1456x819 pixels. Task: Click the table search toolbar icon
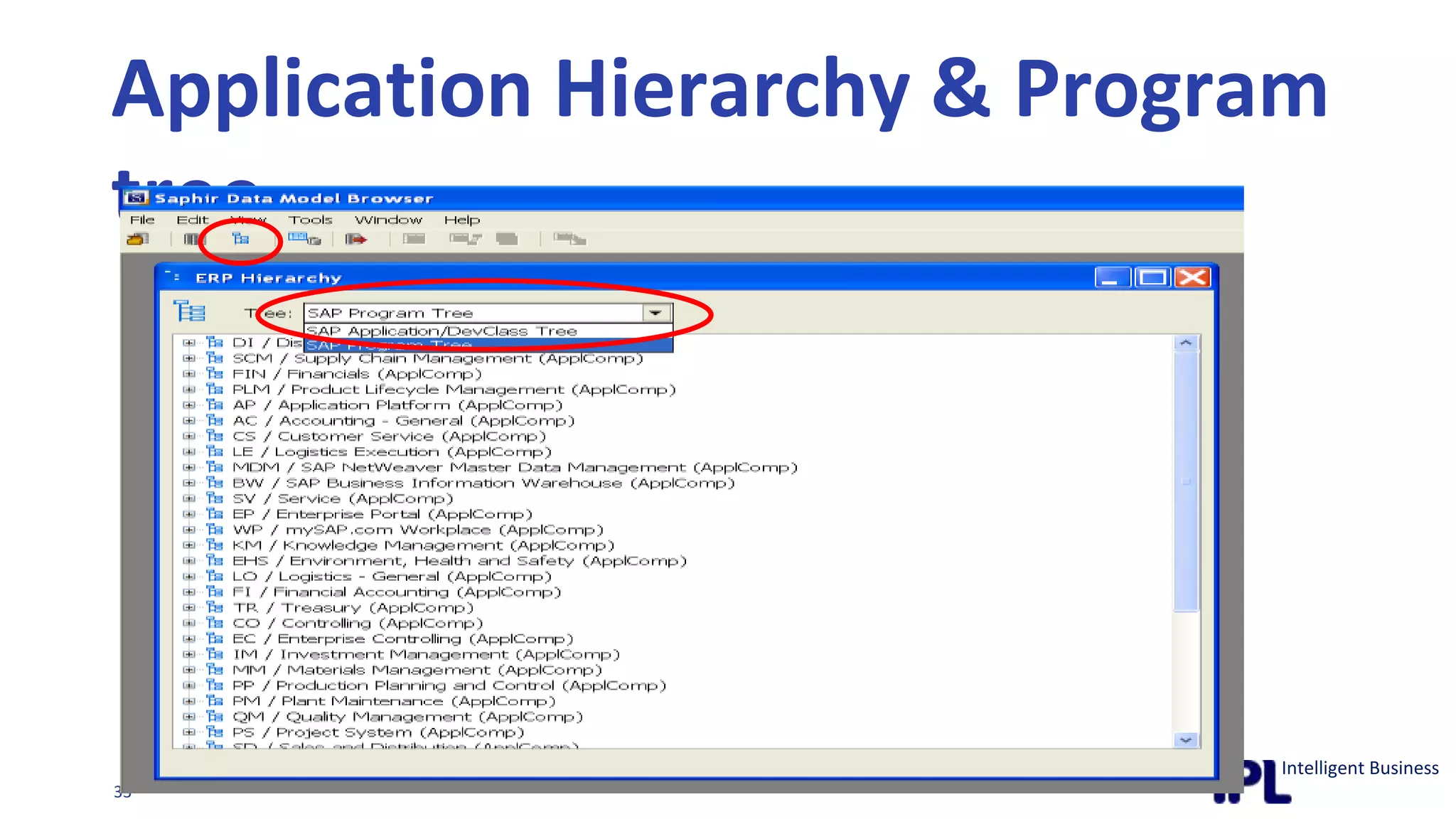304,239
